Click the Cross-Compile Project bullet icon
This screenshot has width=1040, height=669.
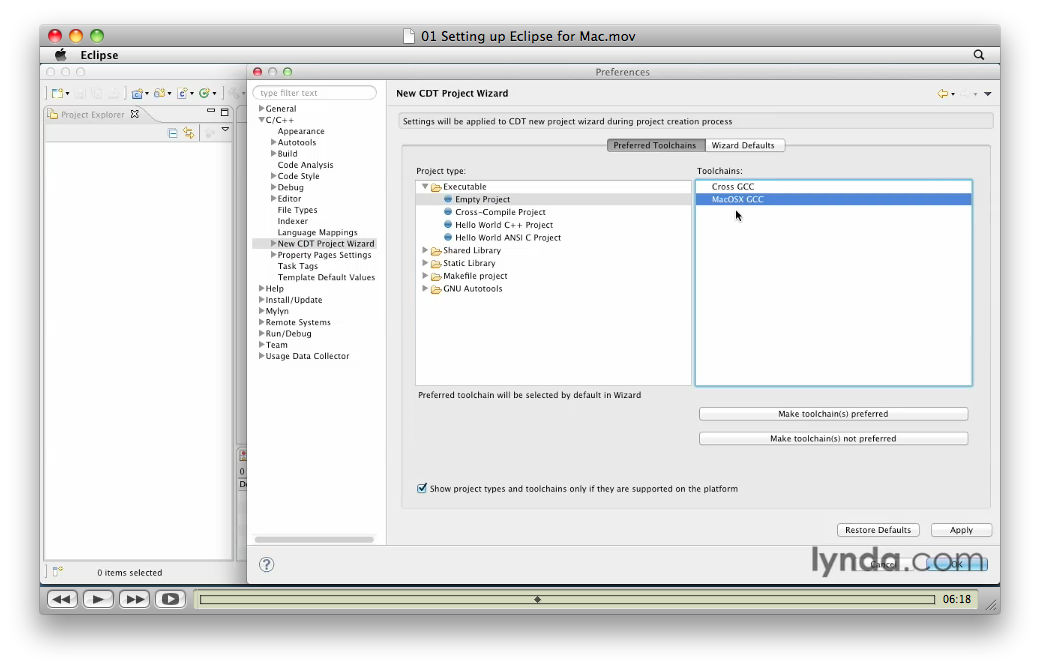pyautogui.click(x=448, y=212)
